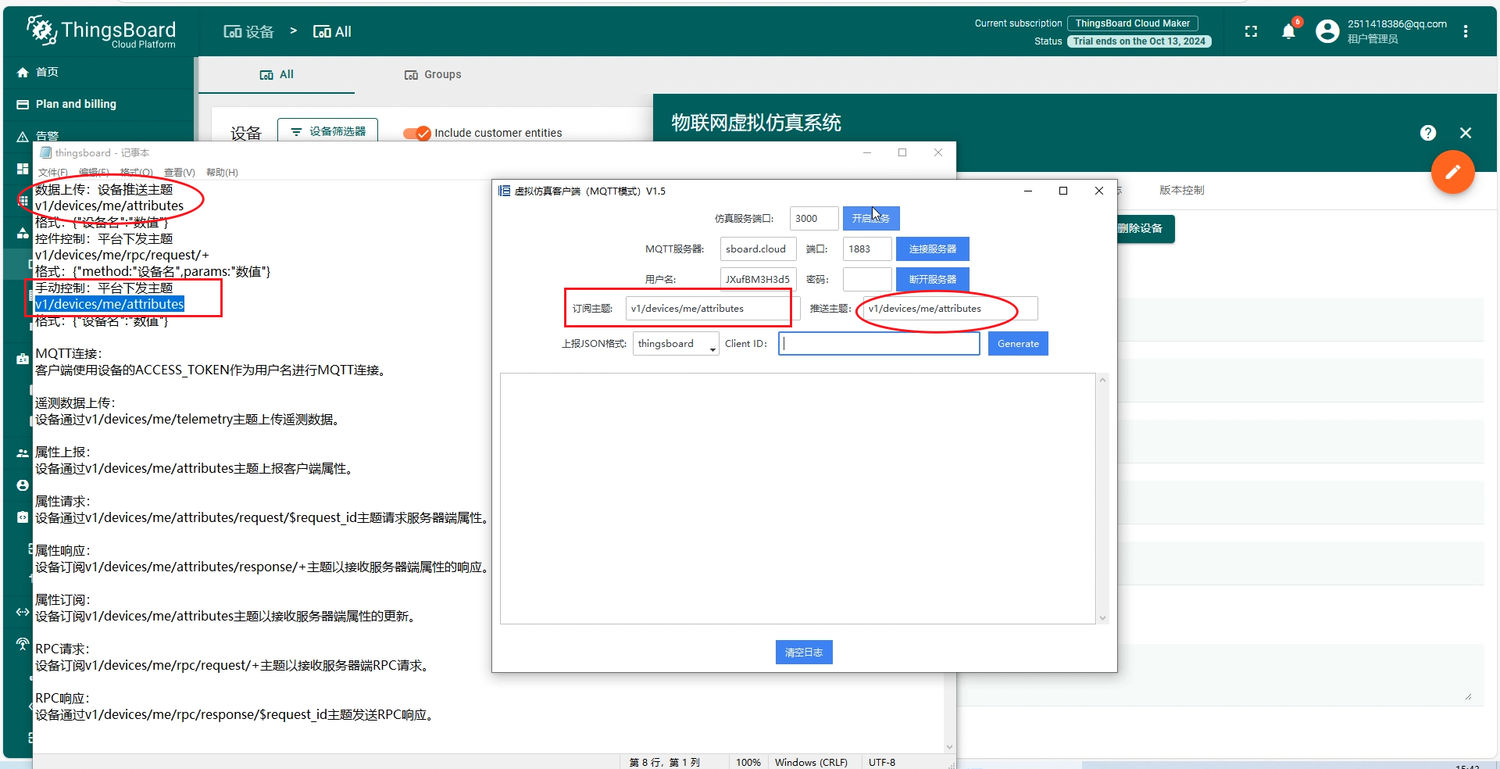1500x769 pixels.
Task: Open the 设备筛选器 device filter
Action: tap(327, 131)
